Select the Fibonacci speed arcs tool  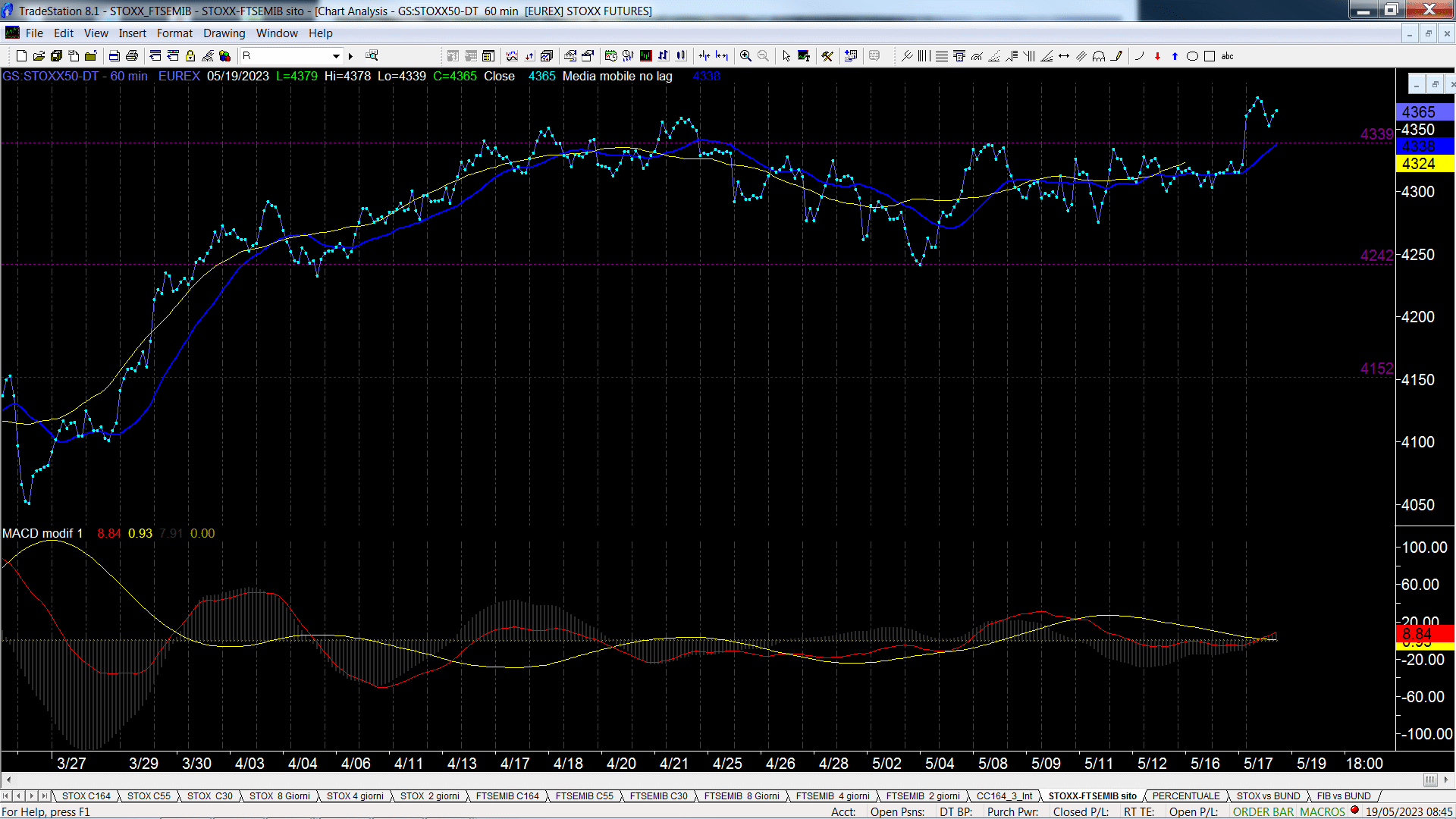[977, 56]
